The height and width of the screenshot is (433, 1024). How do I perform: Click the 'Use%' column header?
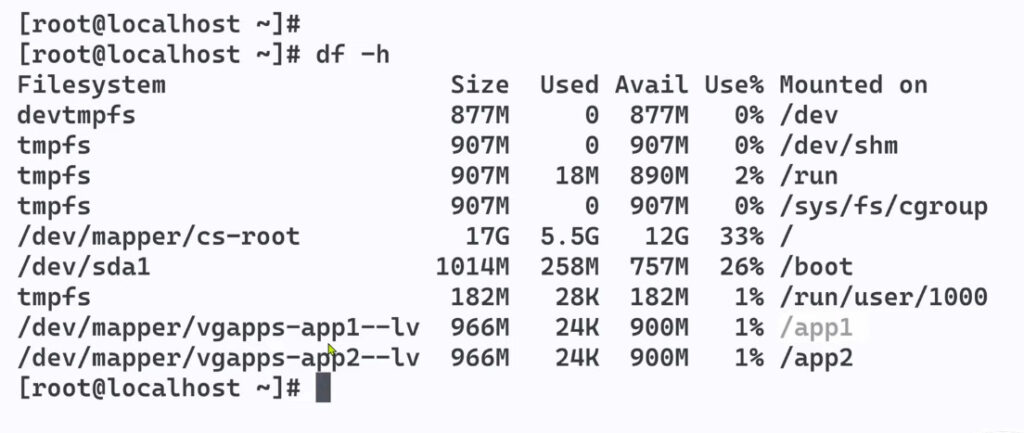click(734, 85)
